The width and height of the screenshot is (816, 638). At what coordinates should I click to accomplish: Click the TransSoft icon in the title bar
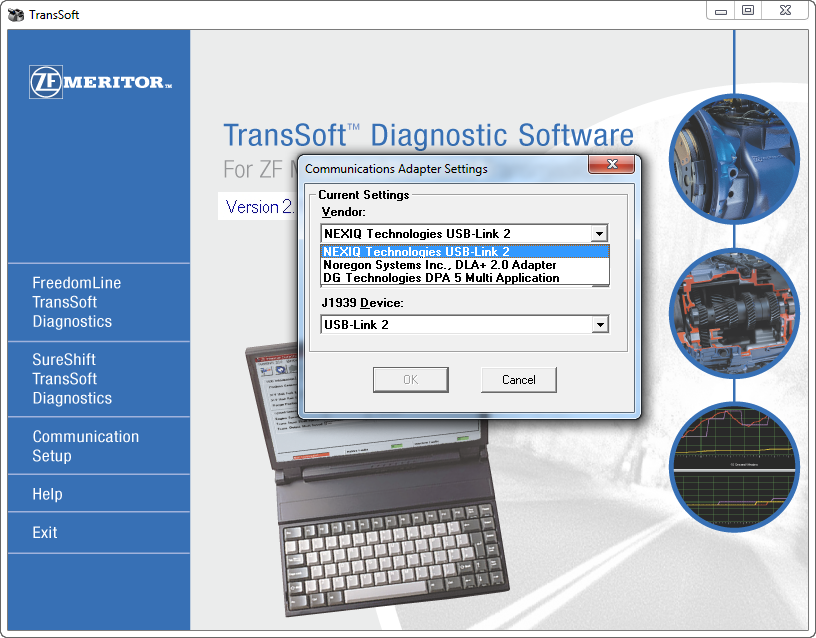15,15
